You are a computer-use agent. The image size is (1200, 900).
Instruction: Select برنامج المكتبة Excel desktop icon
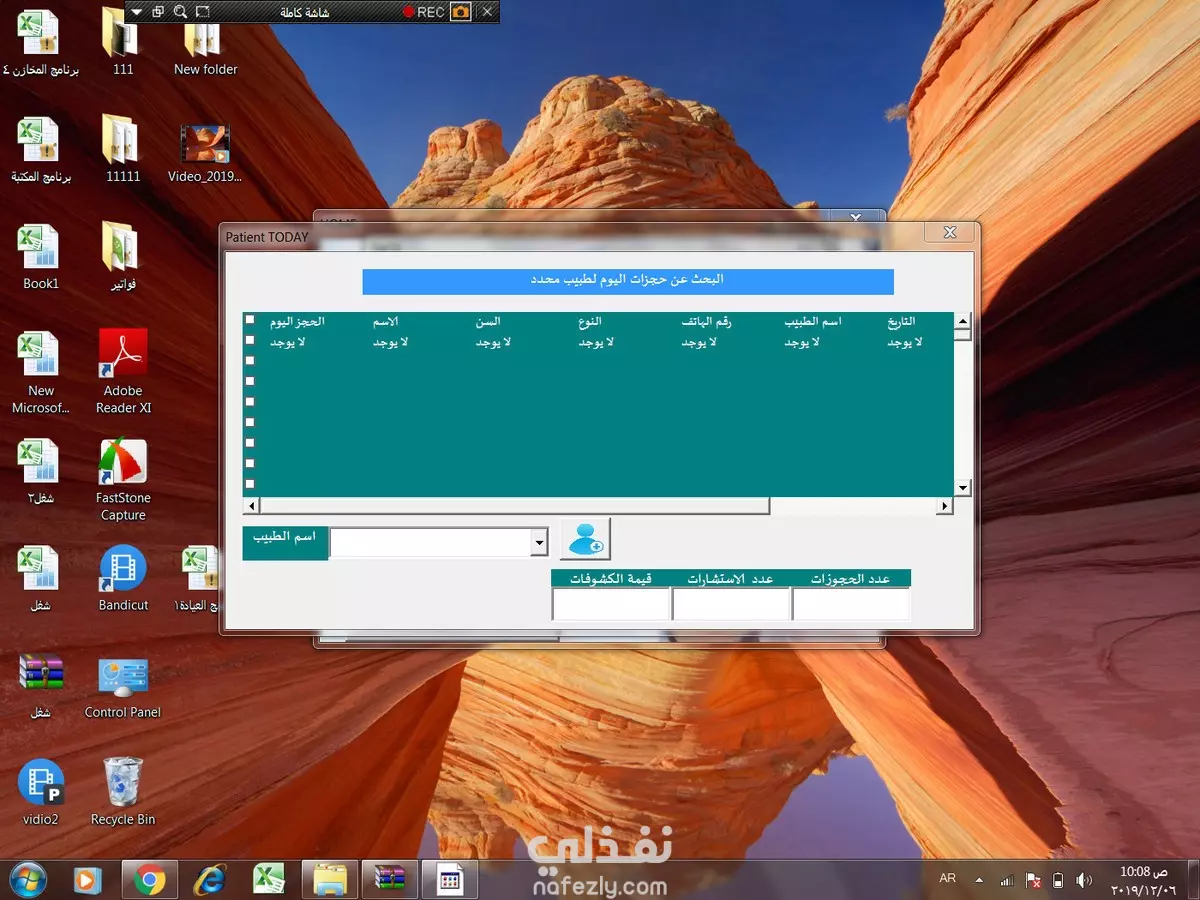click(x=41, y=150)
